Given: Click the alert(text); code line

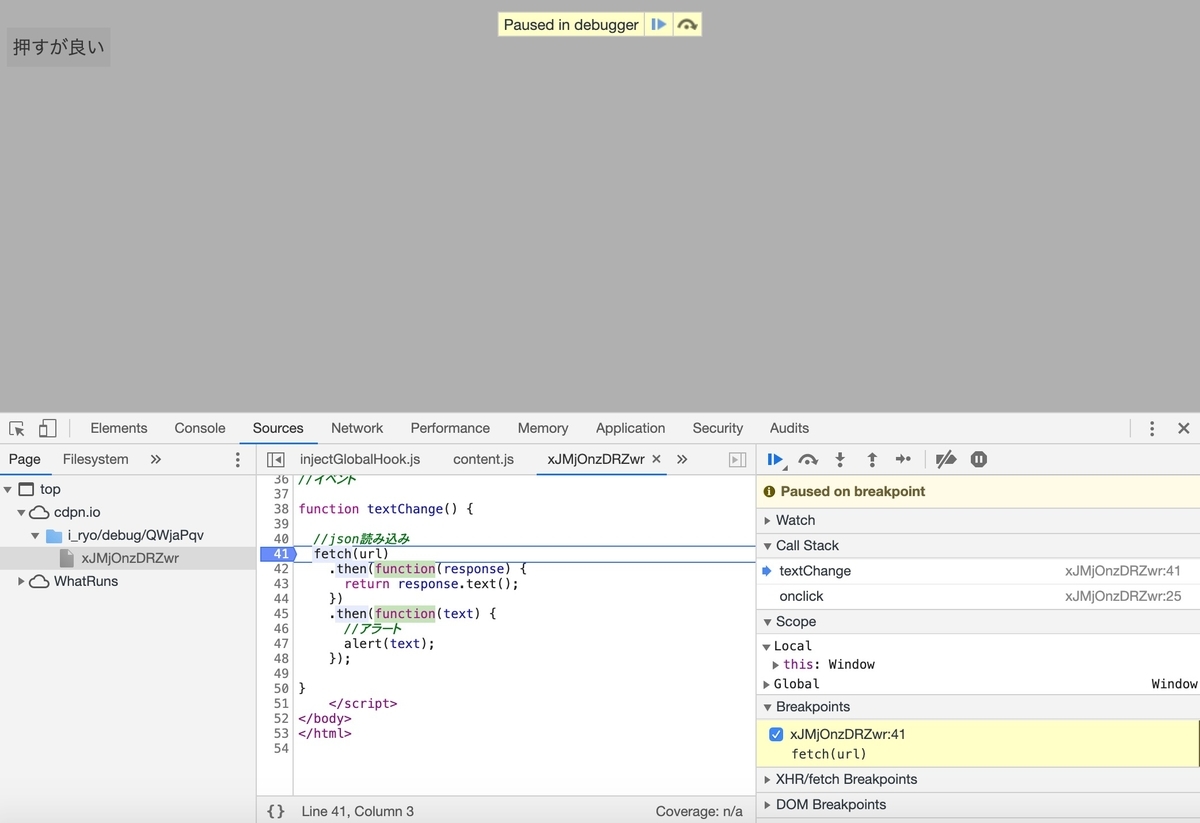Looking at the screenshot, I should point(389,644).
